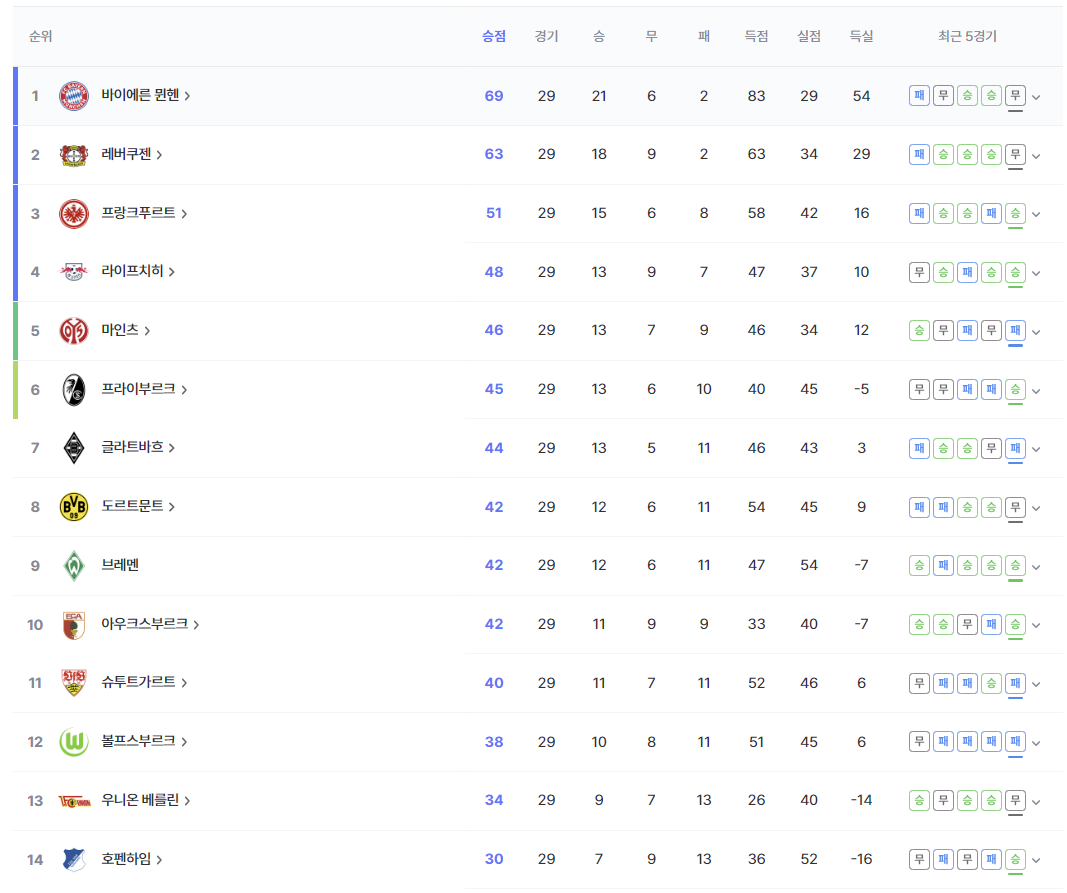This screenshot has width=1067, height=893.
Task: Click Bayern's latest 무 result badge
Action: pyautogui.click(x=1015, y=96)
